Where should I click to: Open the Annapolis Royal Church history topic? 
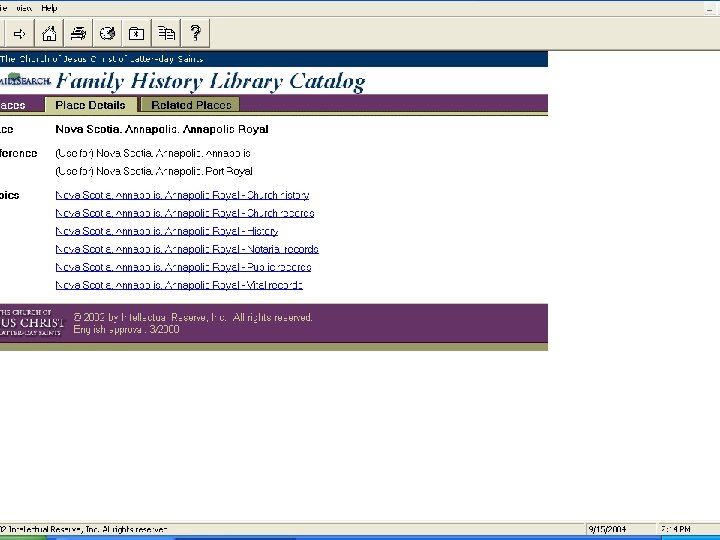click(x=182, y=195)
